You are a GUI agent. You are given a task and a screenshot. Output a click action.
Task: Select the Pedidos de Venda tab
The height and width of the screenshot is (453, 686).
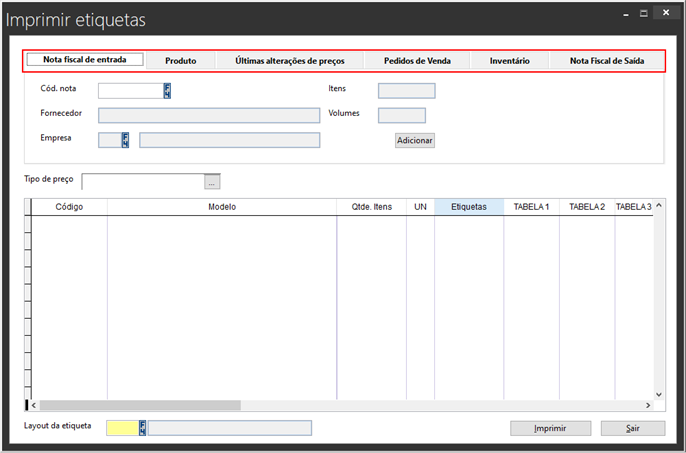[x=417, y=61]
